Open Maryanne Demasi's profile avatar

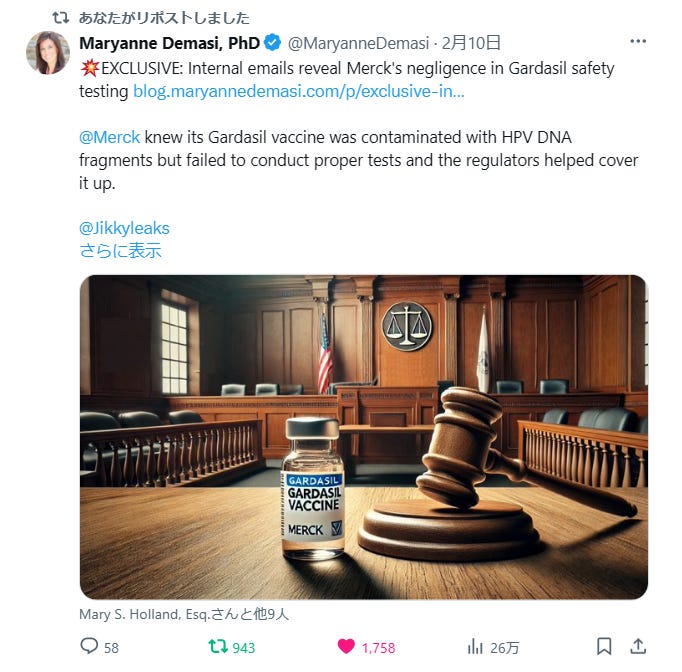(x=48, y=53)
